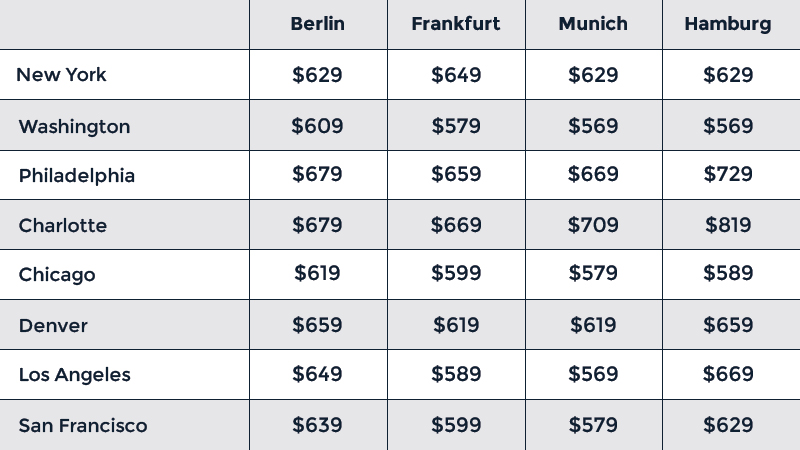
Task: Click the $709 Charlotte to Munich price
Action: (x=593, y=225)
